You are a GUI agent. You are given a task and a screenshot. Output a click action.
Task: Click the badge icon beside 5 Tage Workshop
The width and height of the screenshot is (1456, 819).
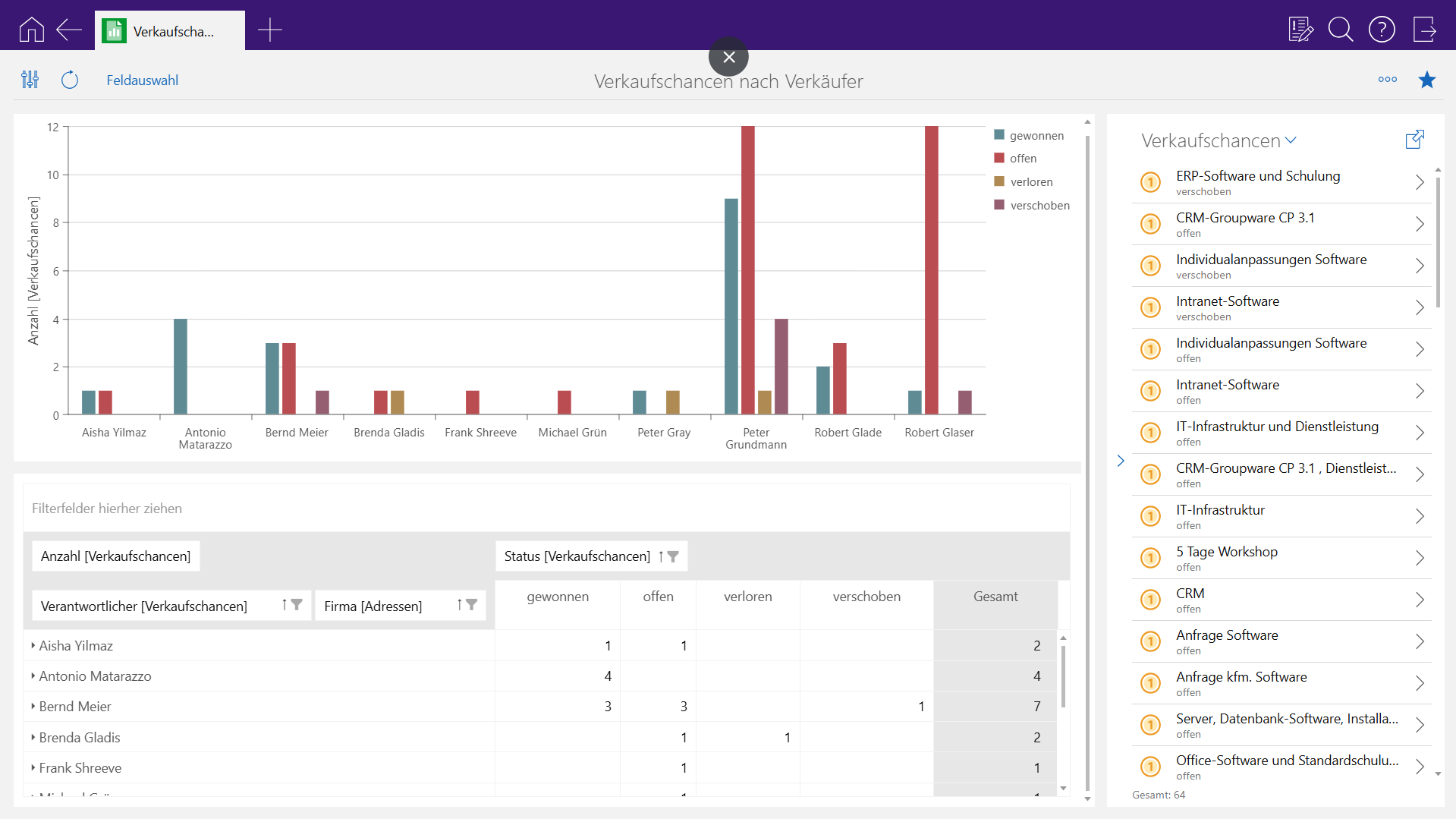[x=1151, y=558]
